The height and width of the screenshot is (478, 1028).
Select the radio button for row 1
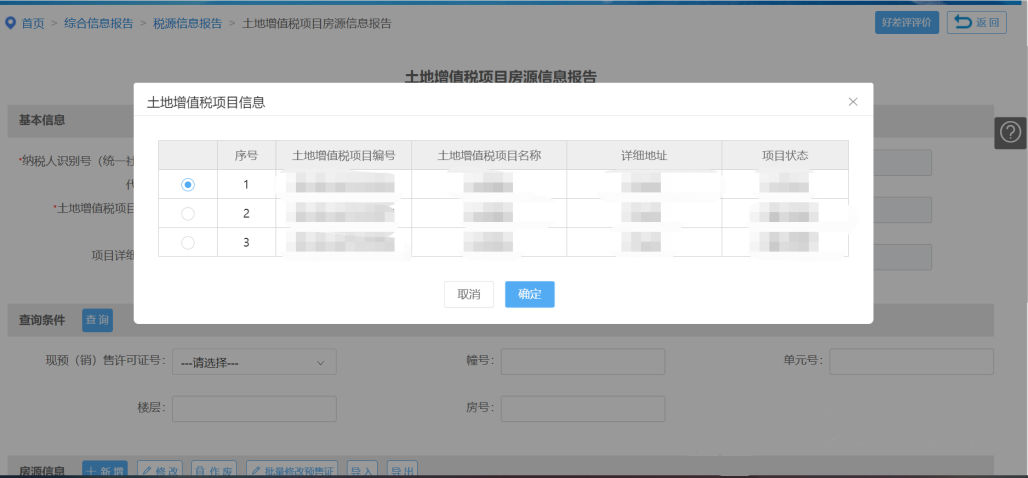(188, 185)
